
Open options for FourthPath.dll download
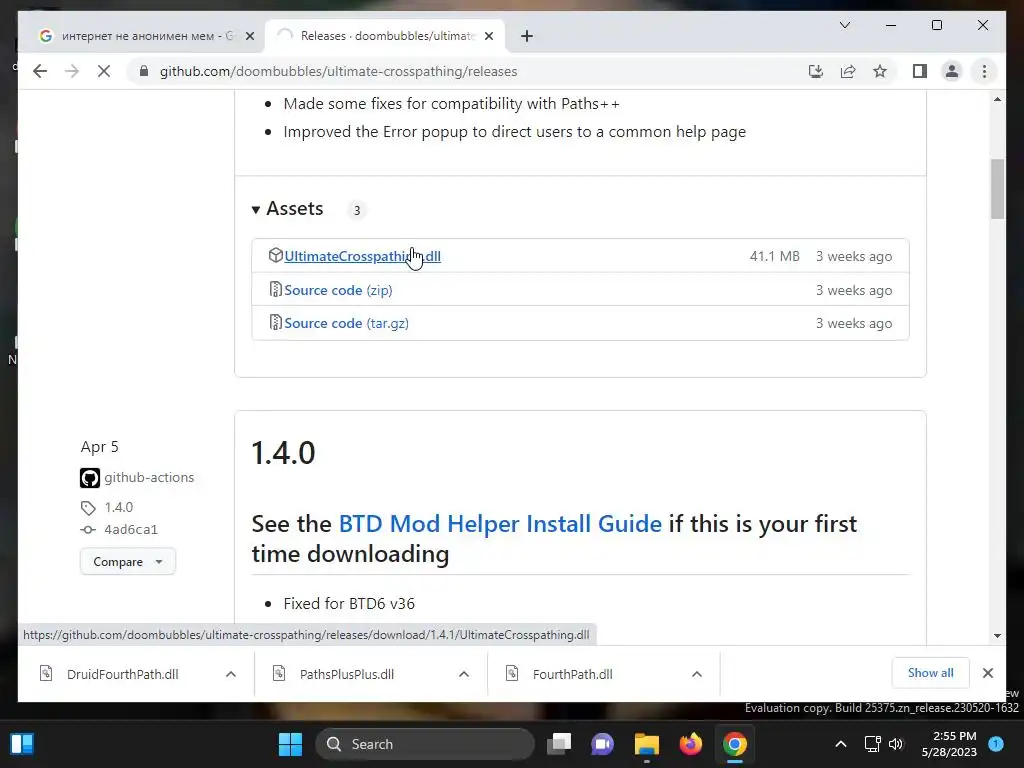tap(697, 674)
